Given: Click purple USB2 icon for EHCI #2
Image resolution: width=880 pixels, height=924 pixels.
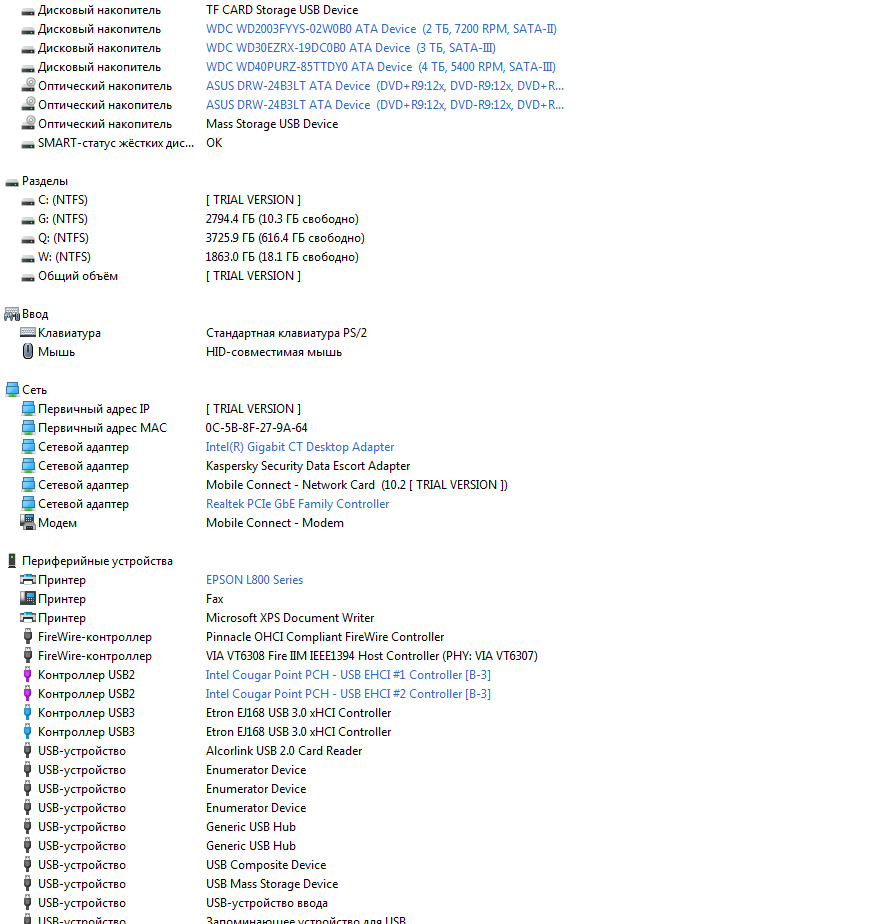Looking at the screenshot, I should (x=28, y=694).
